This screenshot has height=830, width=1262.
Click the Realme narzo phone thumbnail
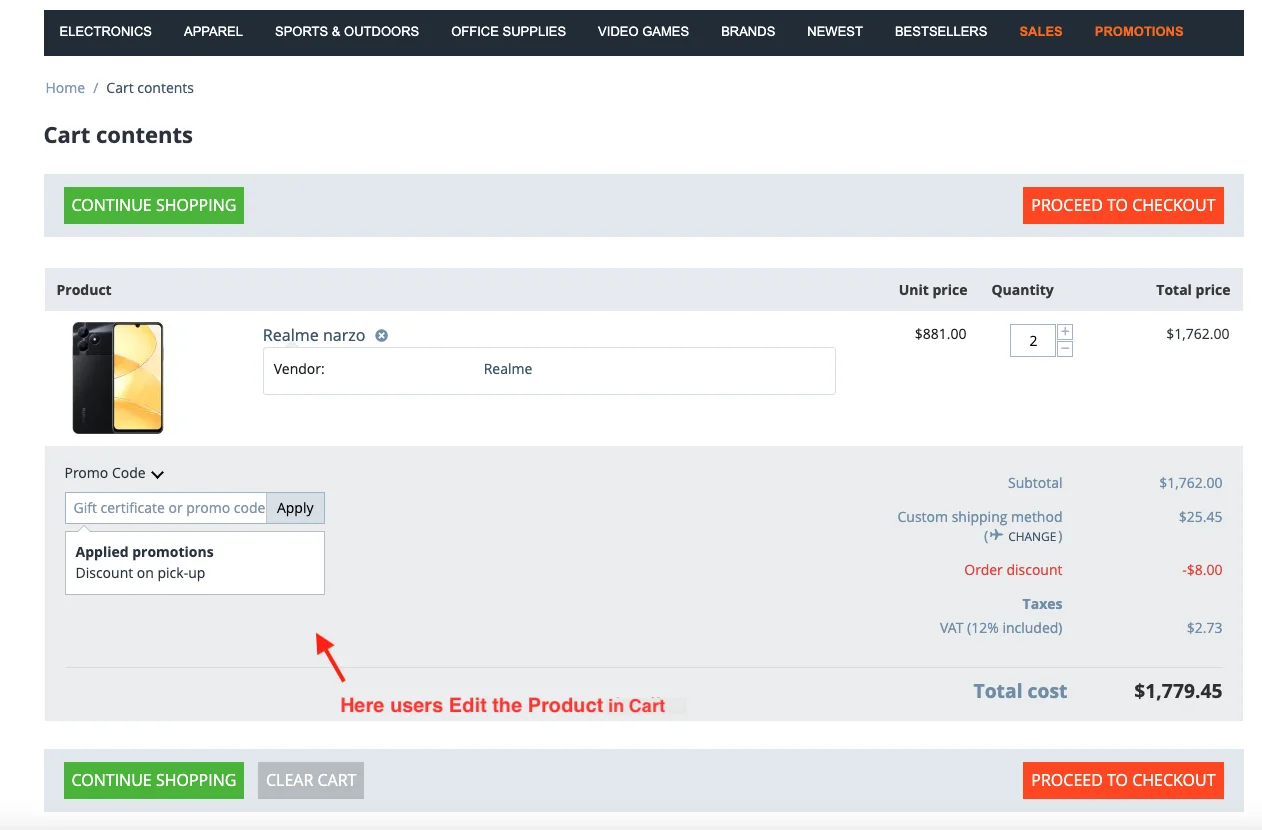click(x=118, y=377)
